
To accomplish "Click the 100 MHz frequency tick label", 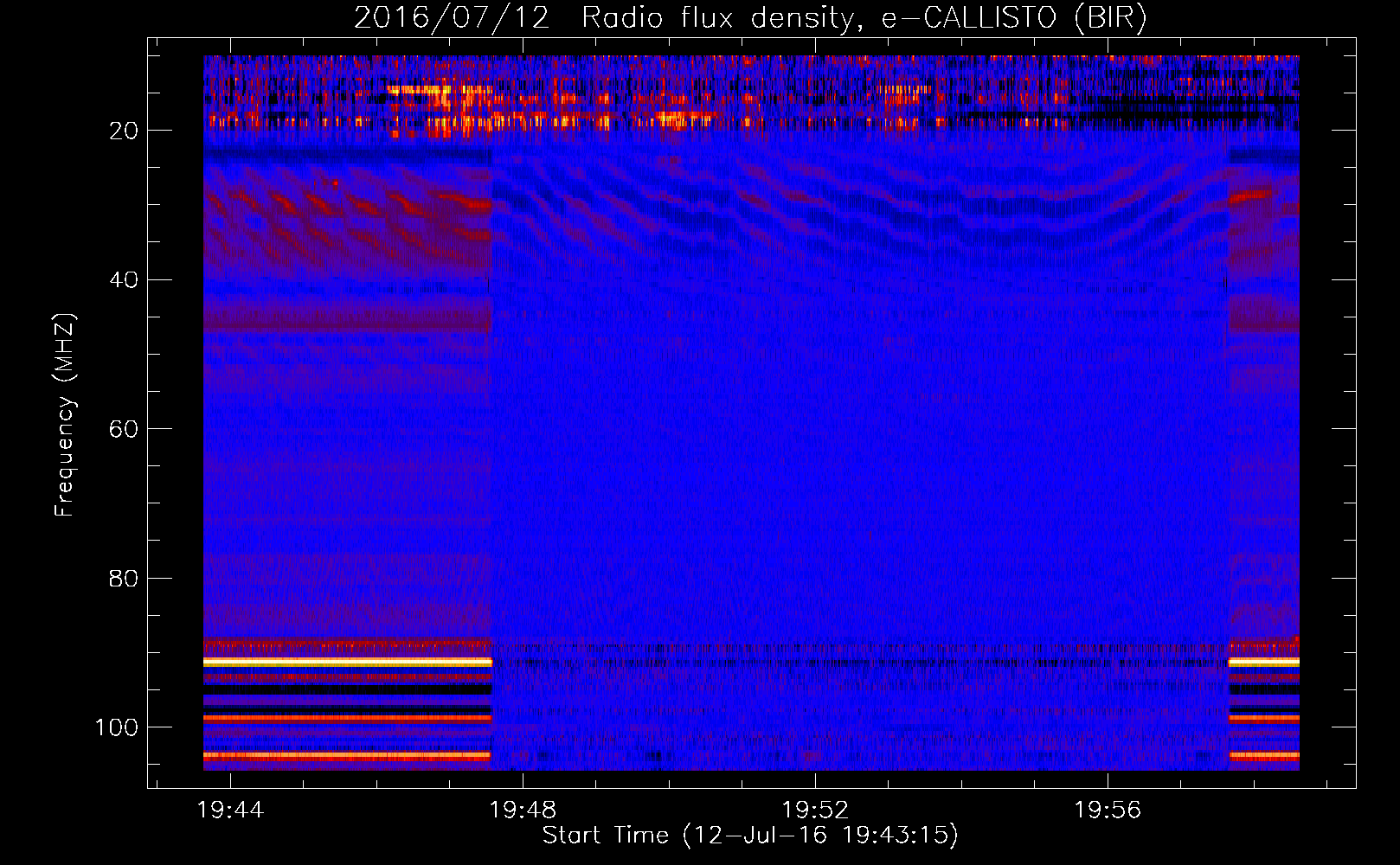I will pyautogui.click(x=117, y=727).
